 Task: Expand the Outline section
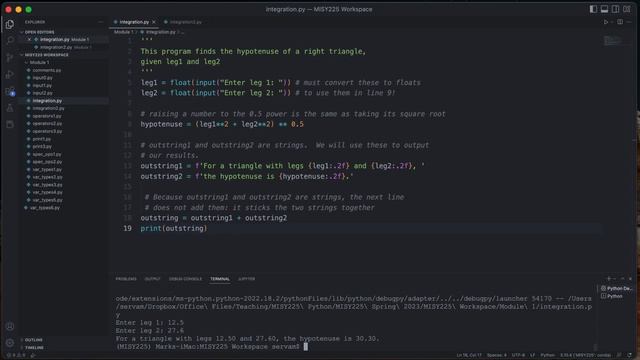coord(33,340)
